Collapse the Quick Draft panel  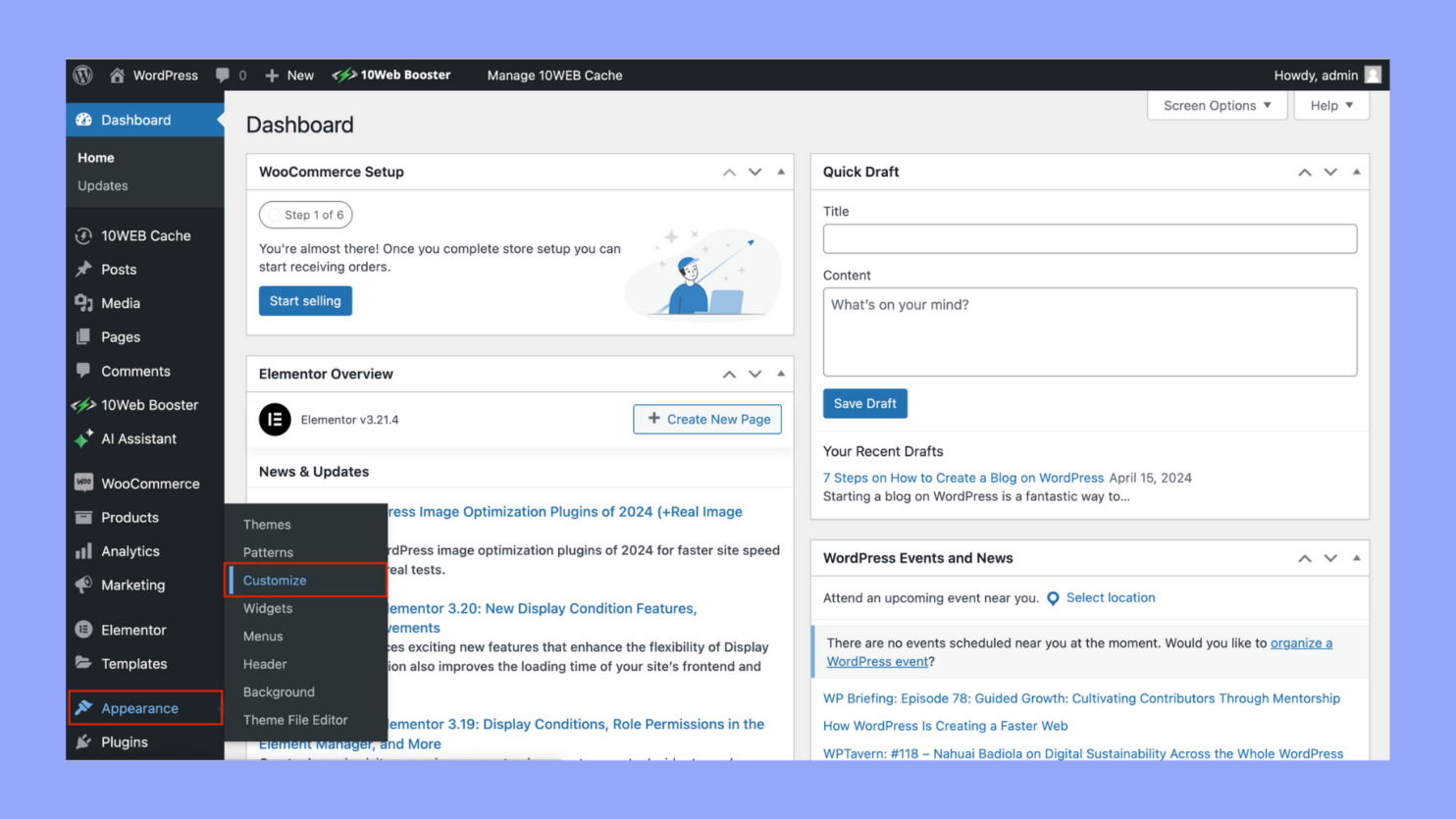1356,172
